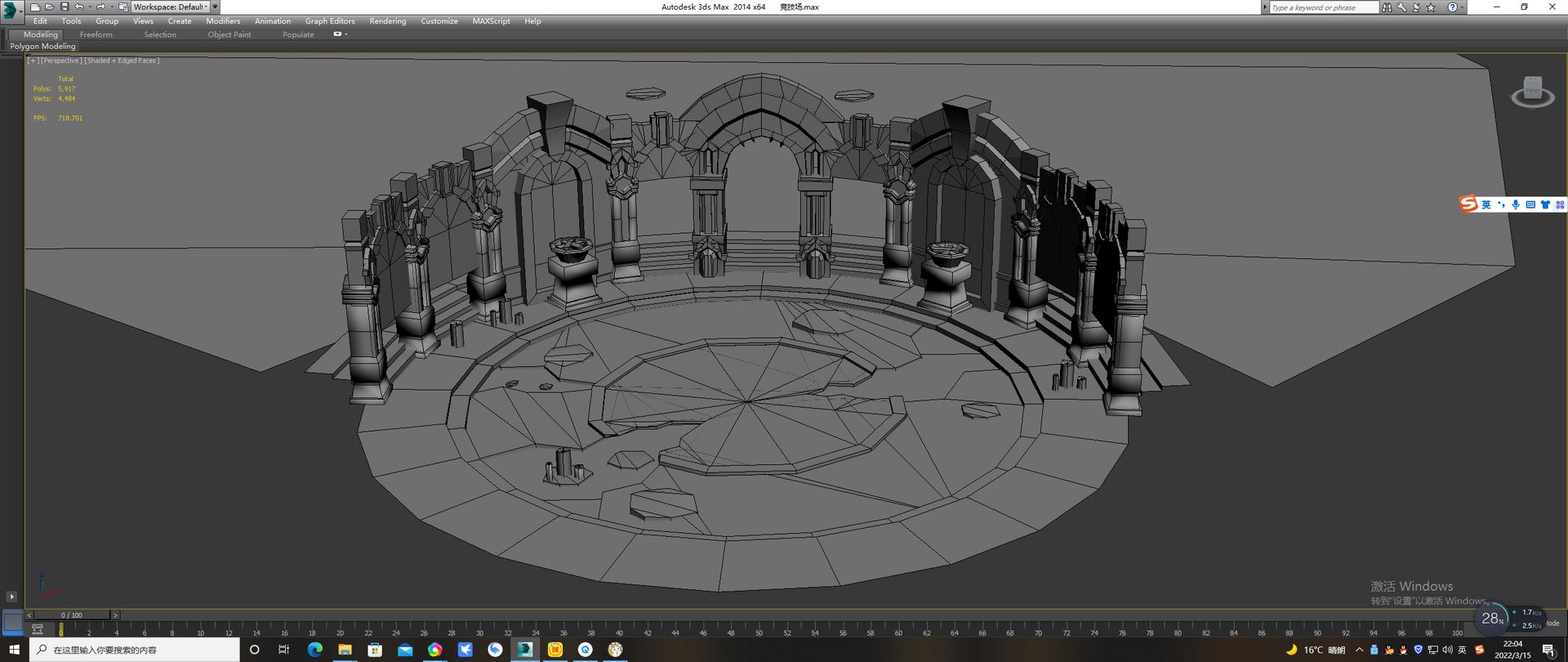The height and width of the screenshot is (662, 1568).
Task: Open the undo history dropdown arrow
Action: pos(89,7)
